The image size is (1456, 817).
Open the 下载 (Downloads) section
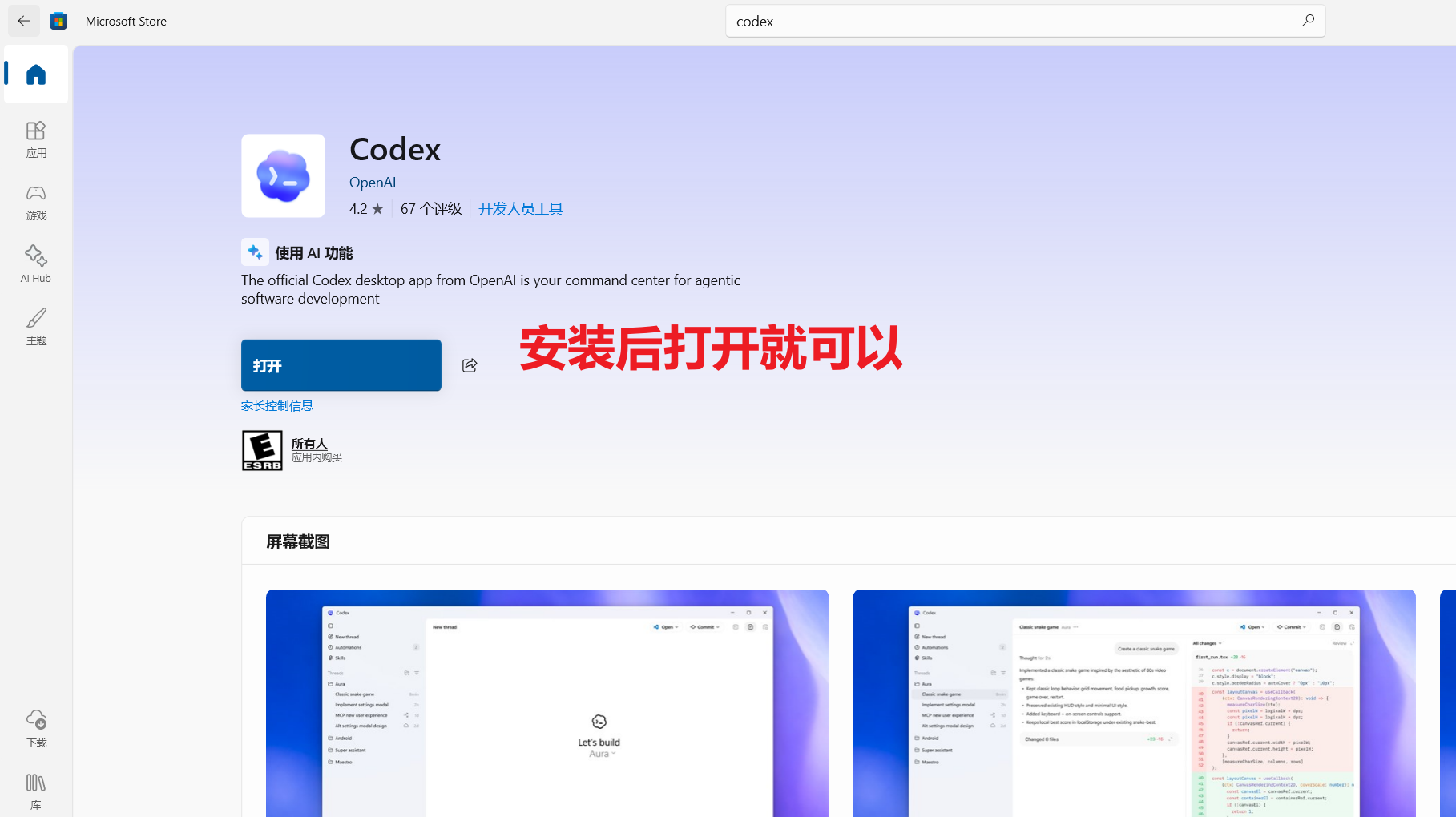(x=36, y=728)
